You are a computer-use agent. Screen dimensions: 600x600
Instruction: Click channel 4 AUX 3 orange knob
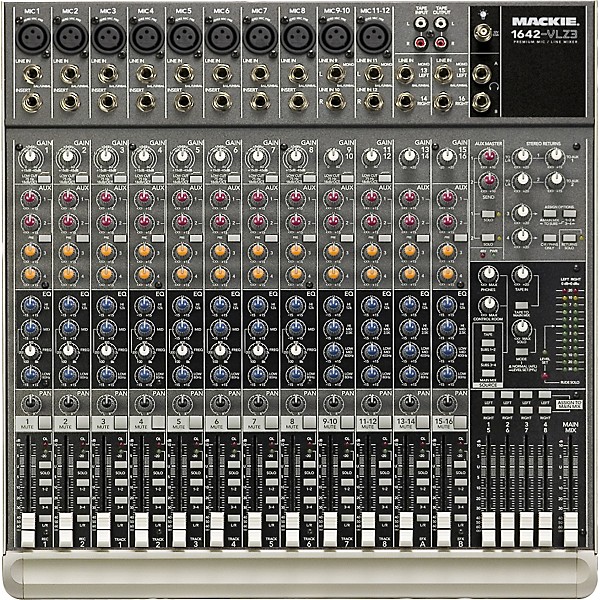tap(144, 252)
